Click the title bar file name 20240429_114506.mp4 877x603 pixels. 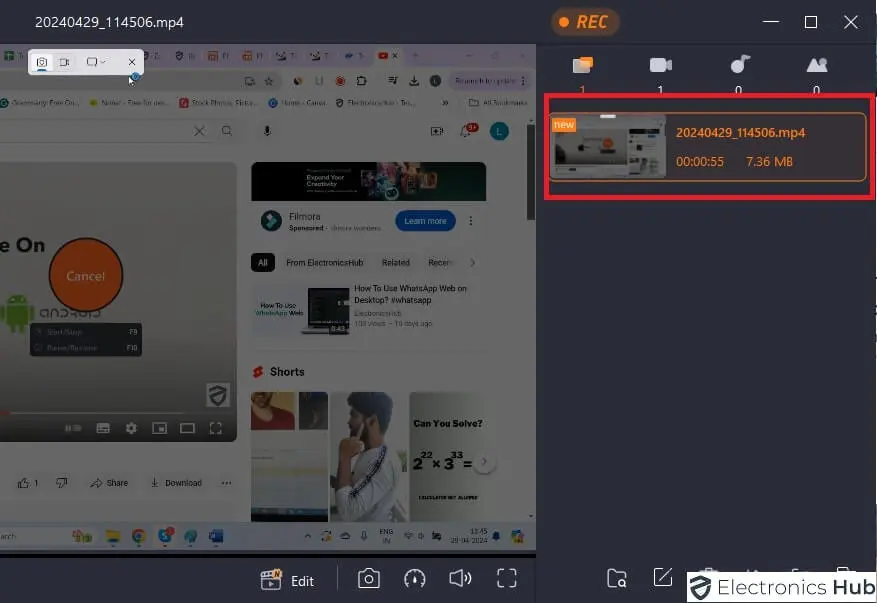point(109,22)
